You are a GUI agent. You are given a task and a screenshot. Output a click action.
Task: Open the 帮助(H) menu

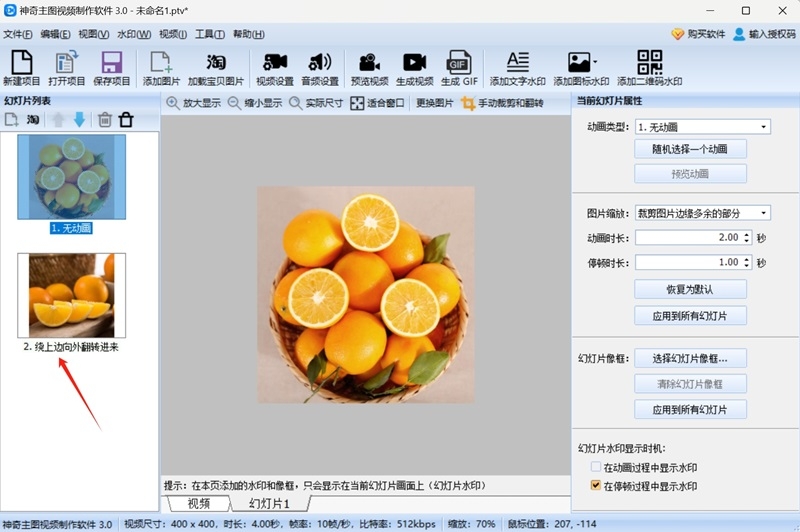tap(248, 34)
